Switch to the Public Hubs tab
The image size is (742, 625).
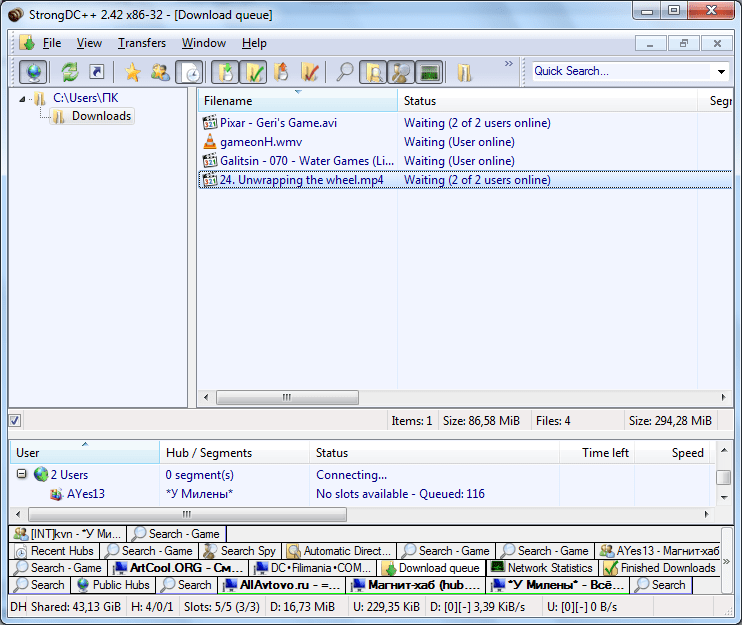(113, 585)
